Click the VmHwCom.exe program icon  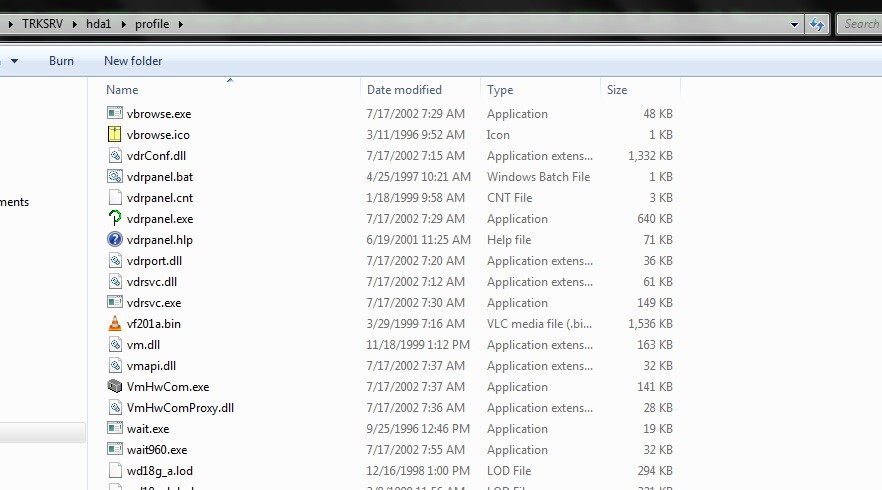pos(115,387)
